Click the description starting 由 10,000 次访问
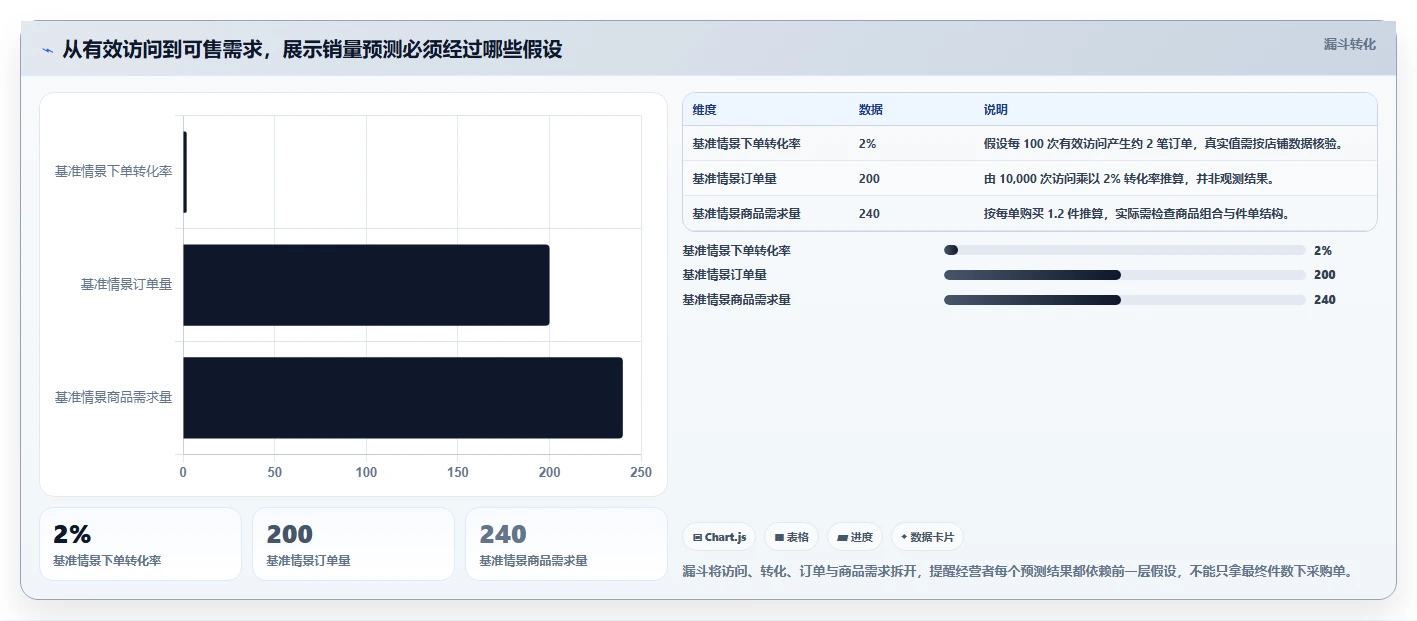This screenshot has width=1417, height=621. [1128, 179]
